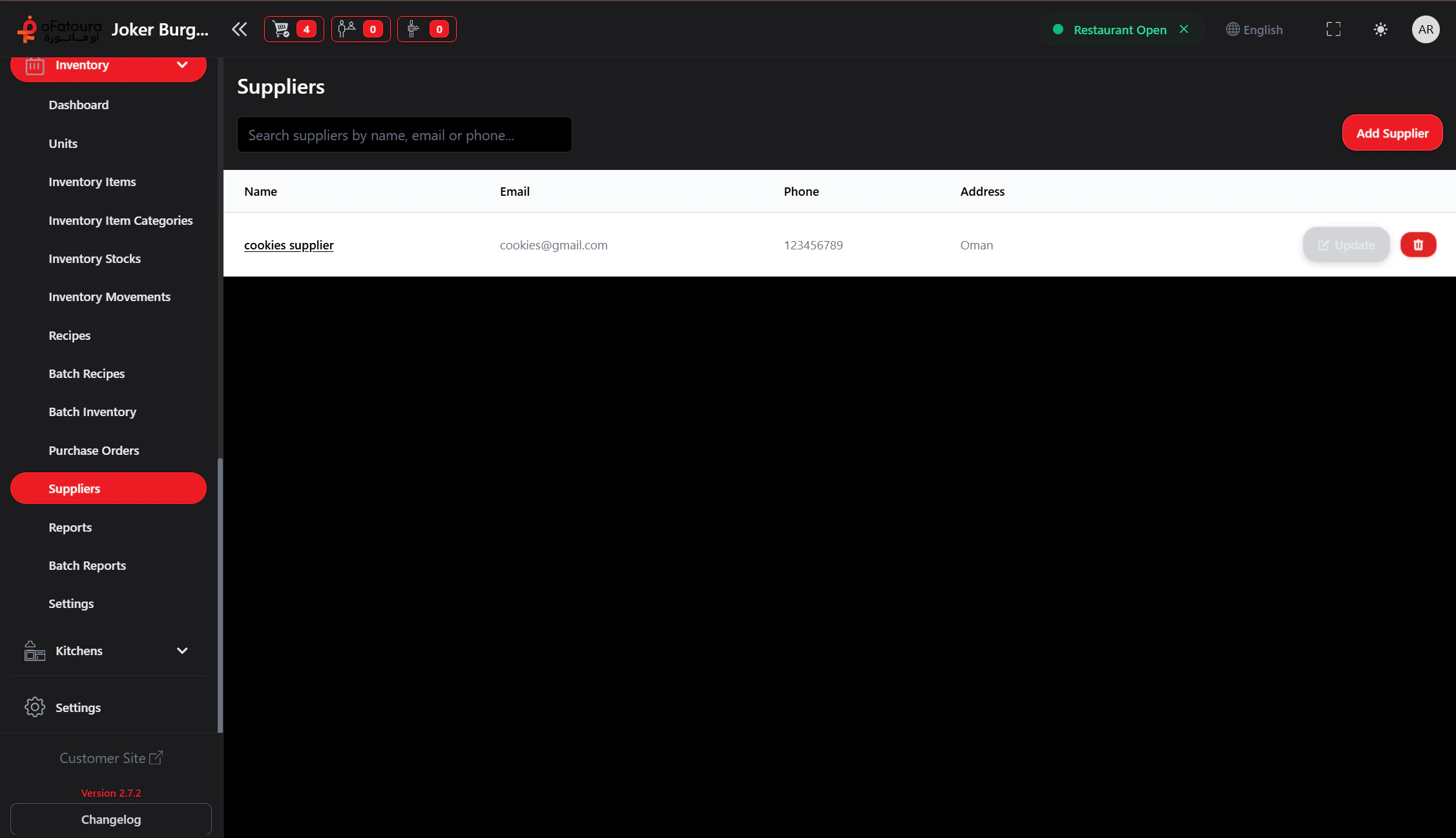This screenshot has height=838, width=1456.
Task: Open the English language selector
Action: coord(1254,30)
